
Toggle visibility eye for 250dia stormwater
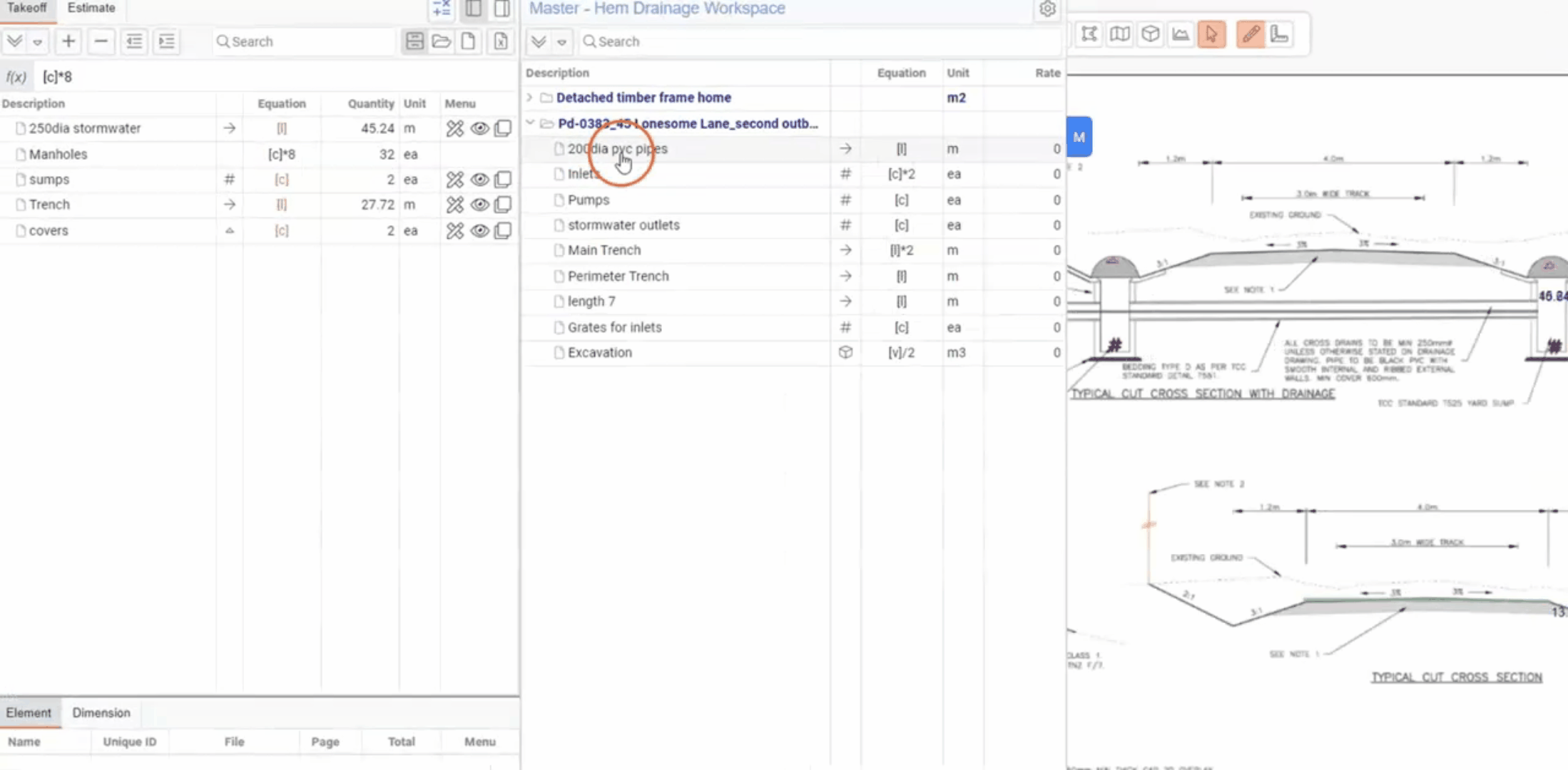[479, 128]
